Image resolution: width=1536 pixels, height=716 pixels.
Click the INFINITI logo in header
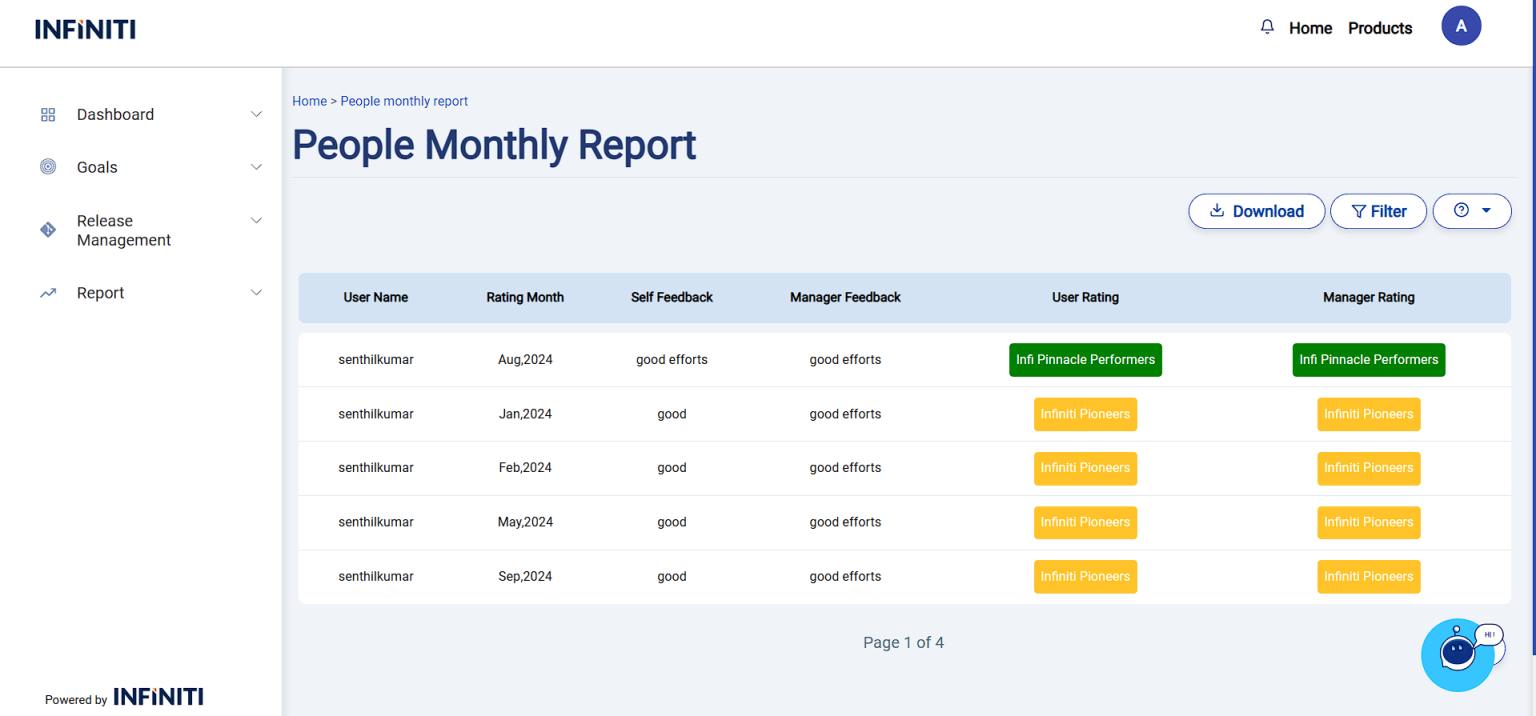tap(85, 29)
